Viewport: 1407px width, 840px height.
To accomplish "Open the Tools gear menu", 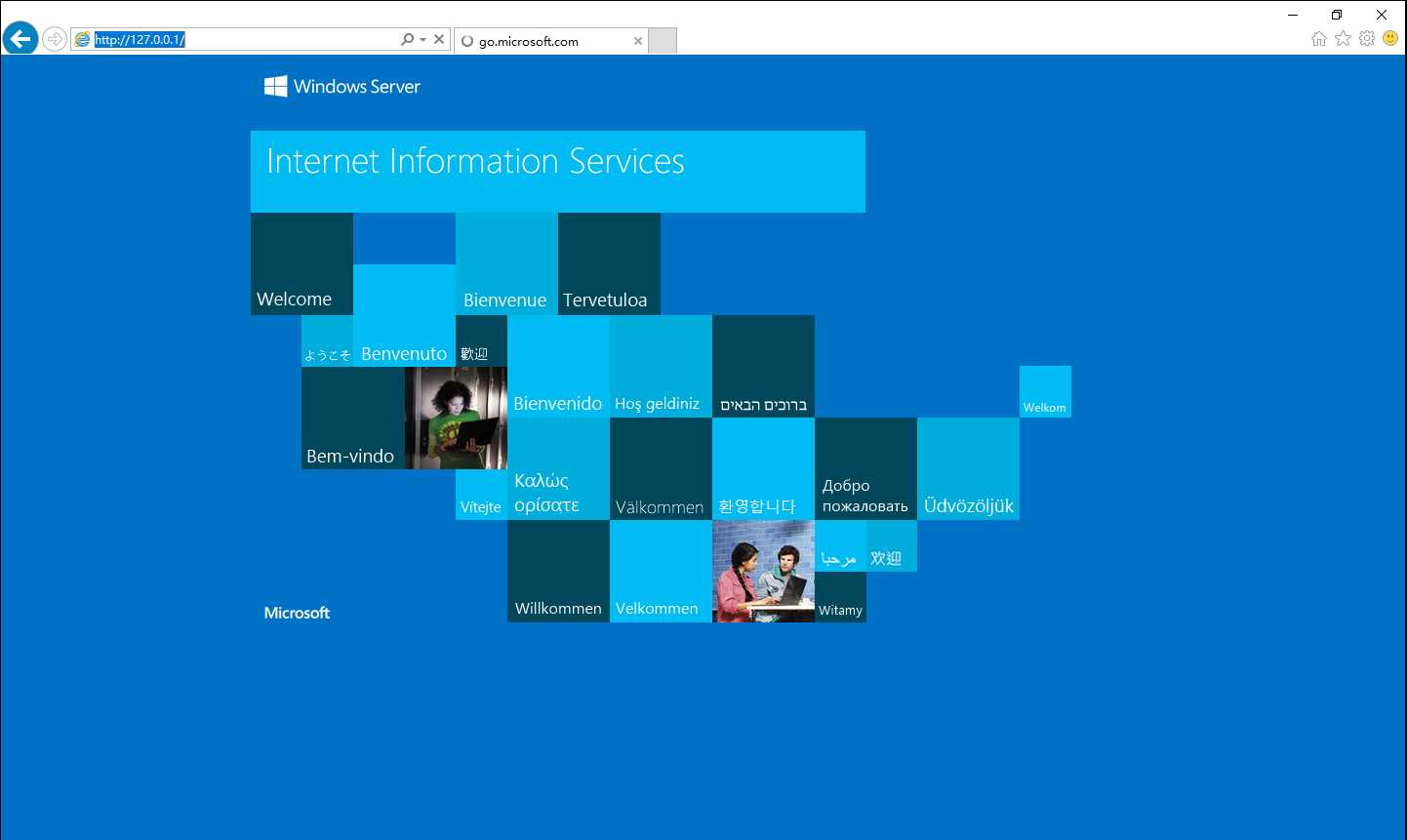I will pyautogui.click(x=1367, y=39).
